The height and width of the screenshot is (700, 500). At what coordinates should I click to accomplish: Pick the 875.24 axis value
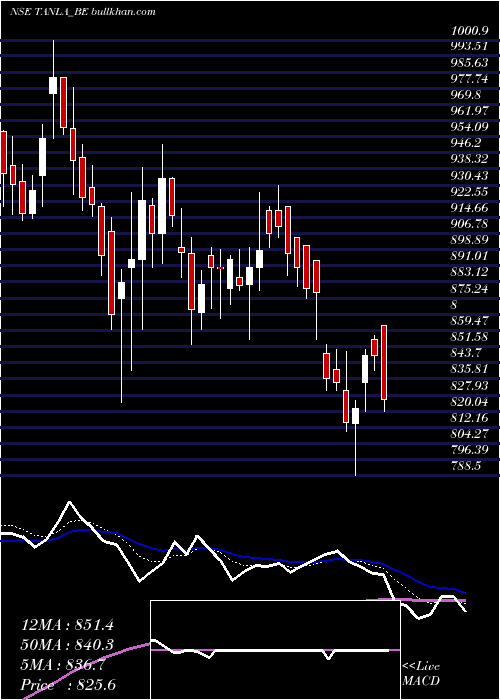[471, 288]
